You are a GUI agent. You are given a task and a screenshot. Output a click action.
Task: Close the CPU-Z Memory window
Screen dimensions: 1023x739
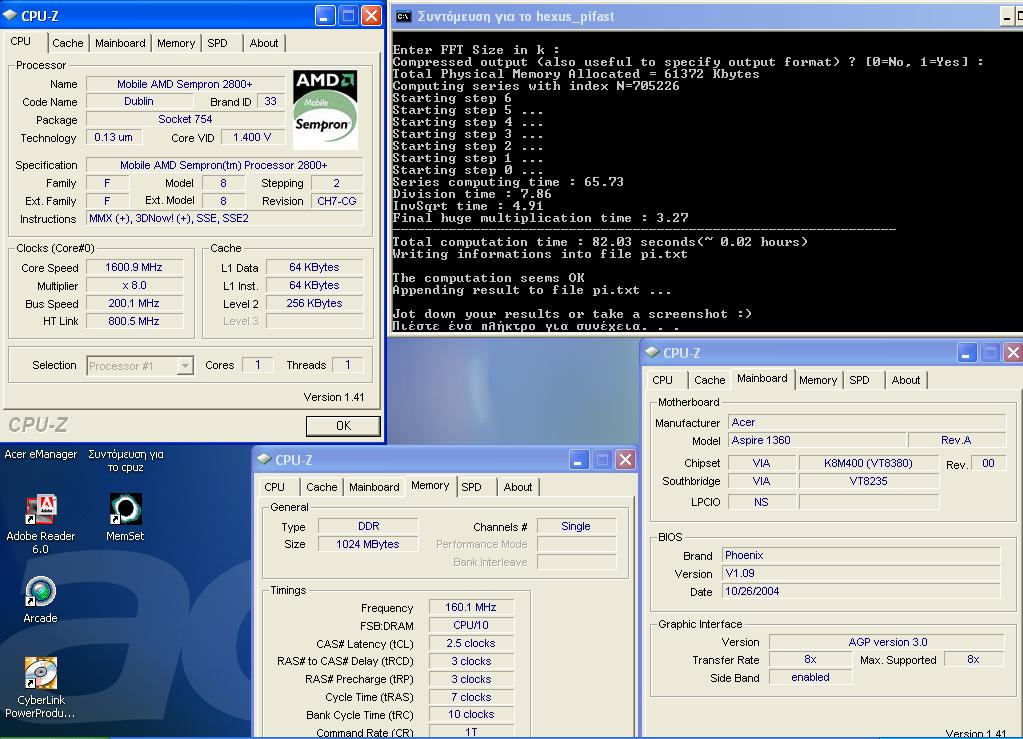625,460
